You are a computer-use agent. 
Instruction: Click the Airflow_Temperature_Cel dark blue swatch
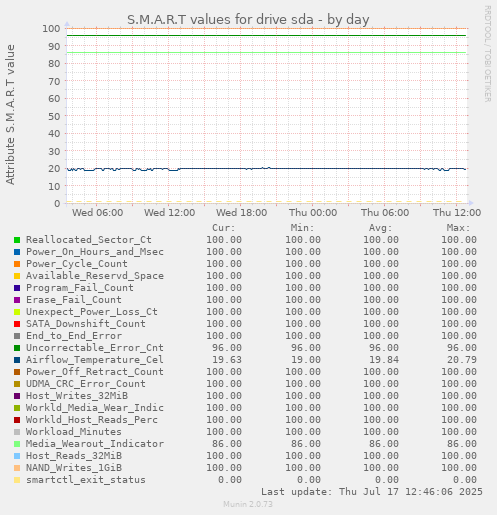17,360
